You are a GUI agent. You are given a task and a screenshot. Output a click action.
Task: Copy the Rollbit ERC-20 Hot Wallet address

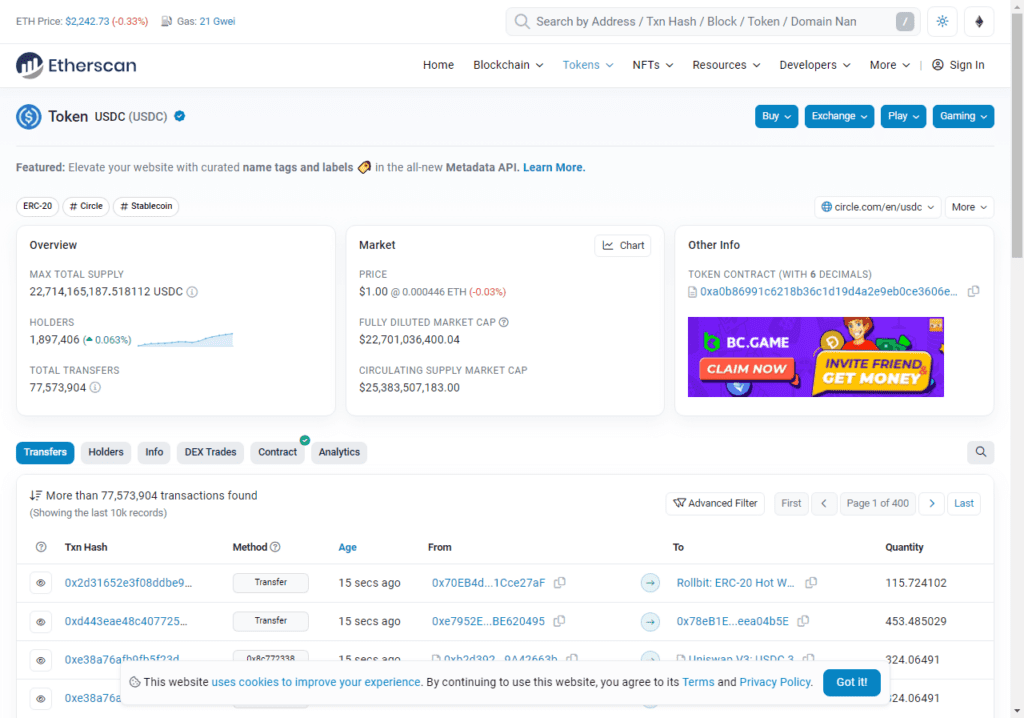[x=810, y=582]
